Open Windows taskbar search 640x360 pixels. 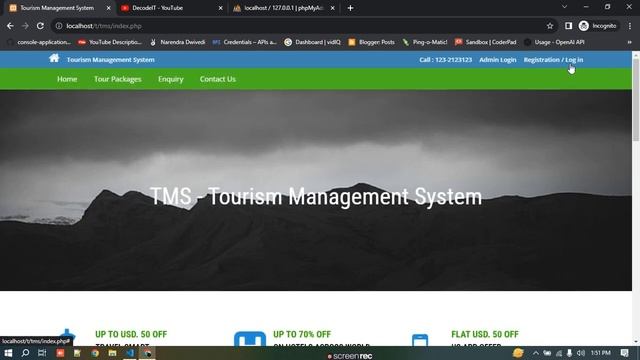pos(25,353)
